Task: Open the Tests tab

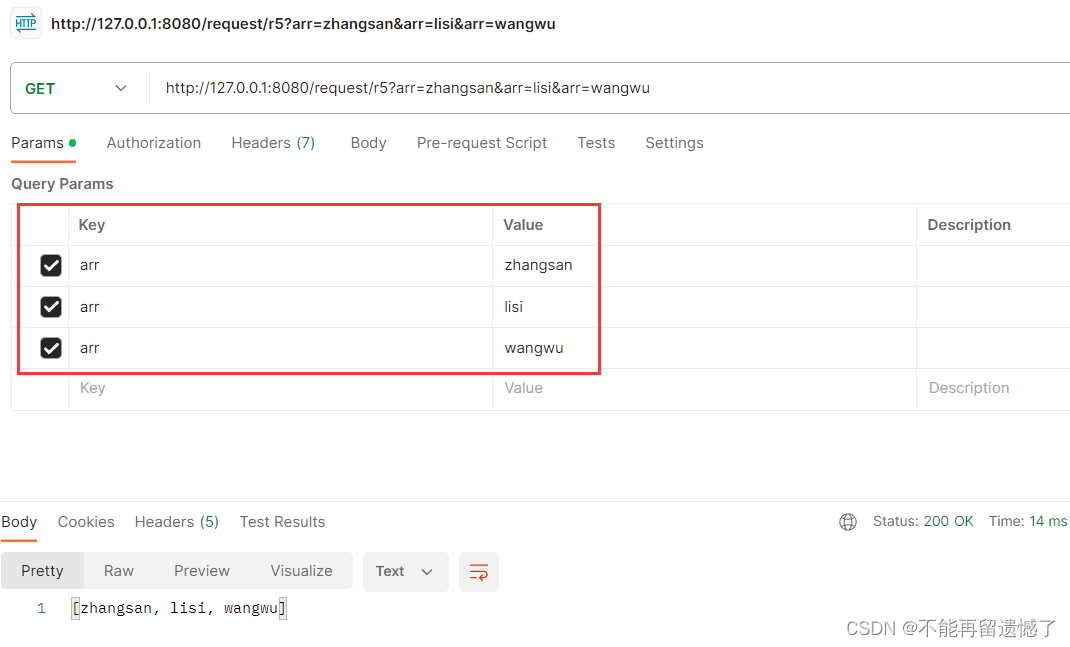Action: click(x=596, y=143)
